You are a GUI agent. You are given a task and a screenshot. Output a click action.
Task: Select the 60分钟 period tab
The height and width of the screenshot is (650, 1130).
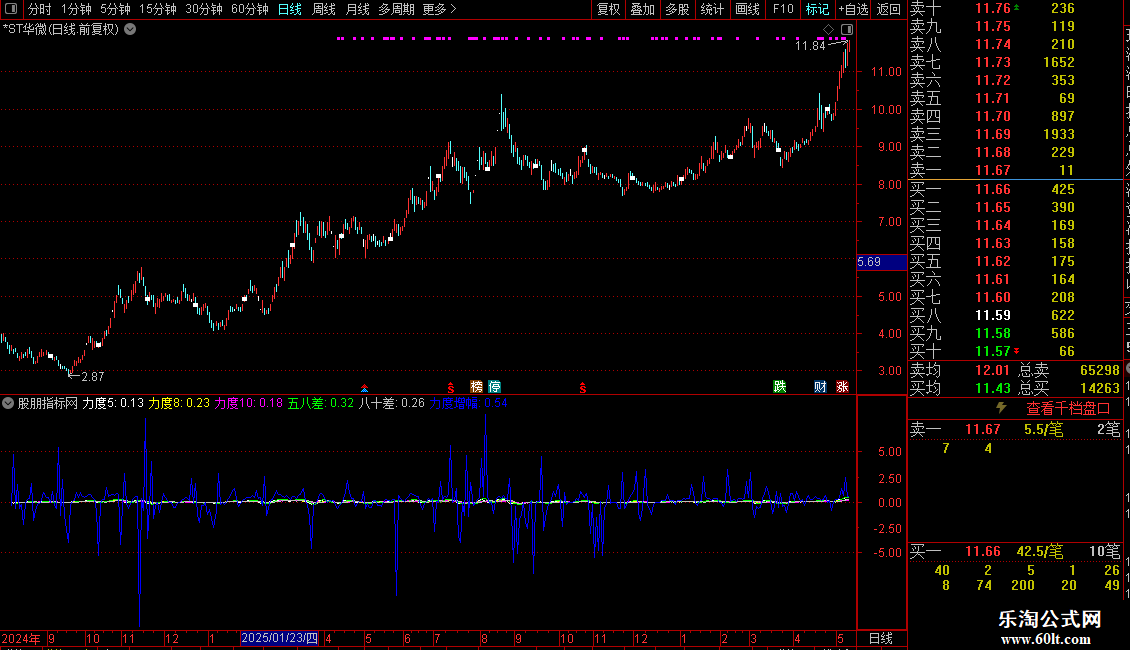pos(250,9)
